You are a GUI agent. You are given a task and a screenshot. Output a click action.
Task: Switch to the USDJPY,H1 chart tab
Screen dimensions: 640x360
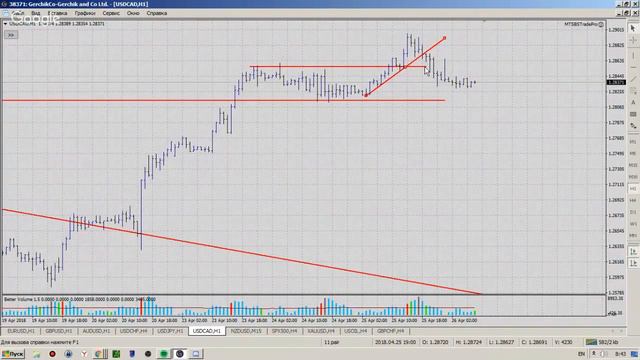(170, 331)
